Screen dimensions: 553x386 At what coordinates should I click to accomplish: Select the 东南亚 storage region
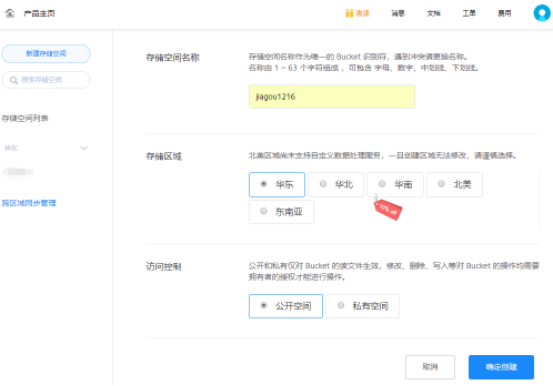[281, 212]
